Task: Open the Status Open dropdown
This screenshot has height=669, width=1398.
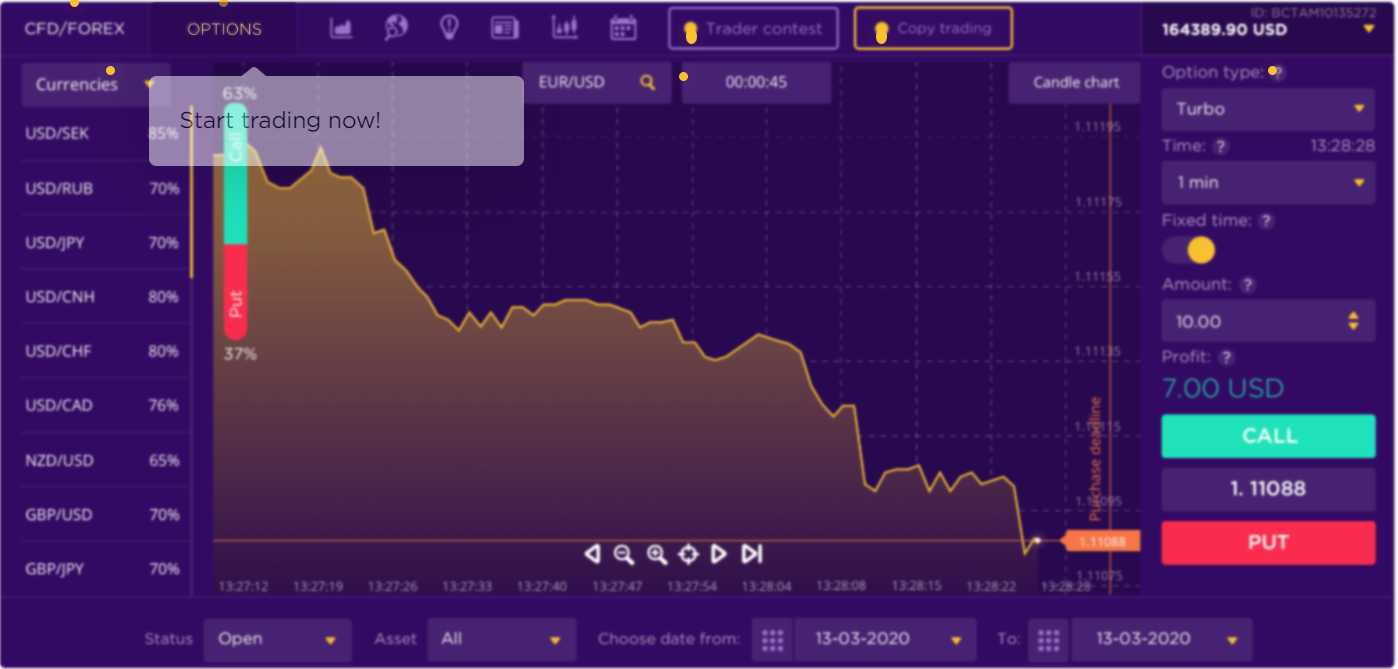Action: click(277, 640)
